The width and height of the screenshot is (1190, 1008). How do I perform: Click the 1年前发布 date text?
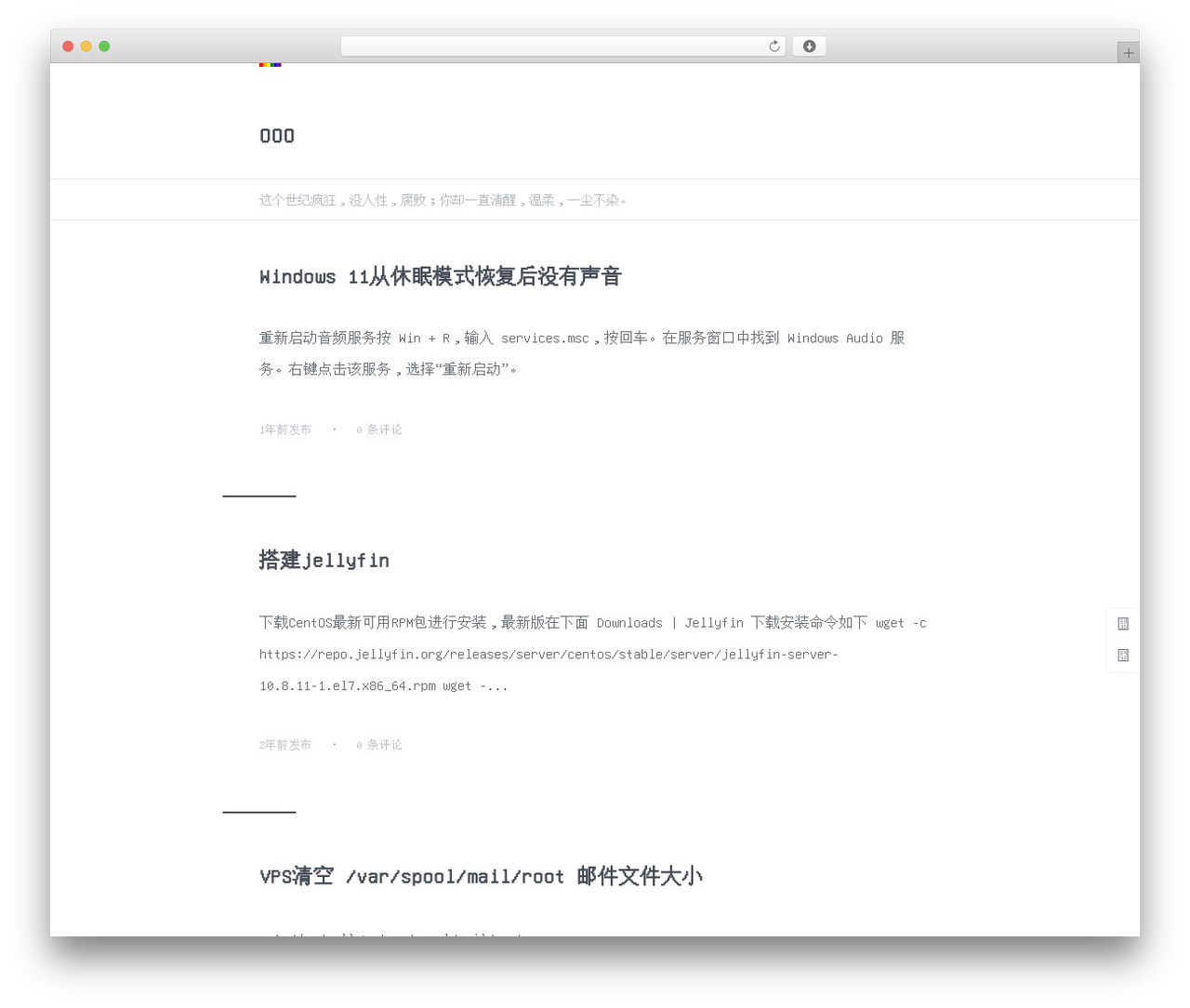285,430
